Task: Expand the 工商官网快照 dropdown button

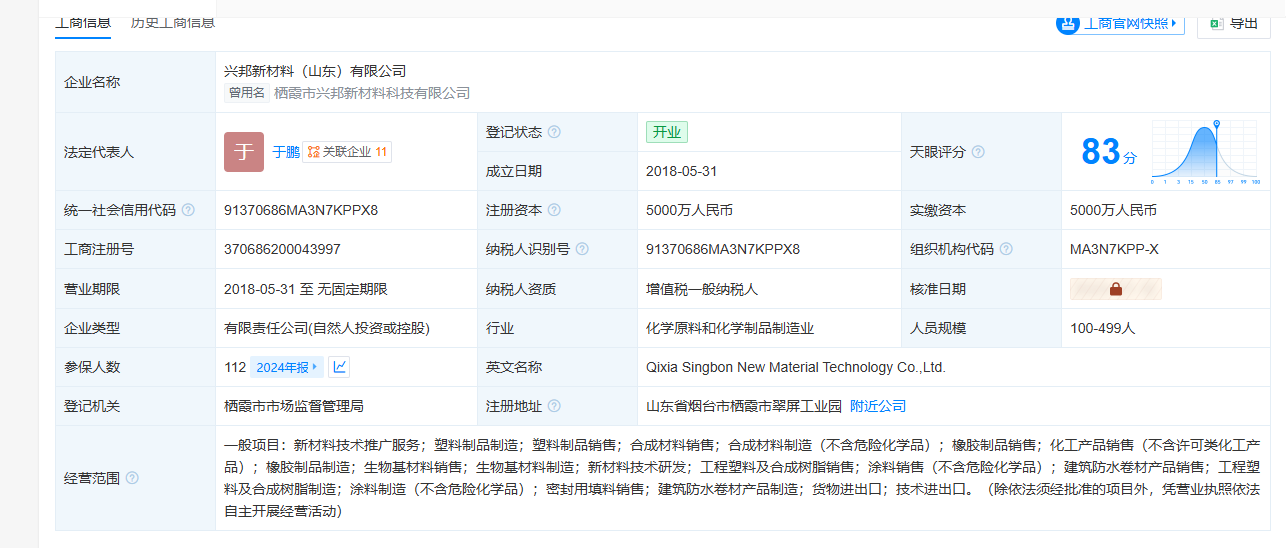Action: [x=1120, y=23]
